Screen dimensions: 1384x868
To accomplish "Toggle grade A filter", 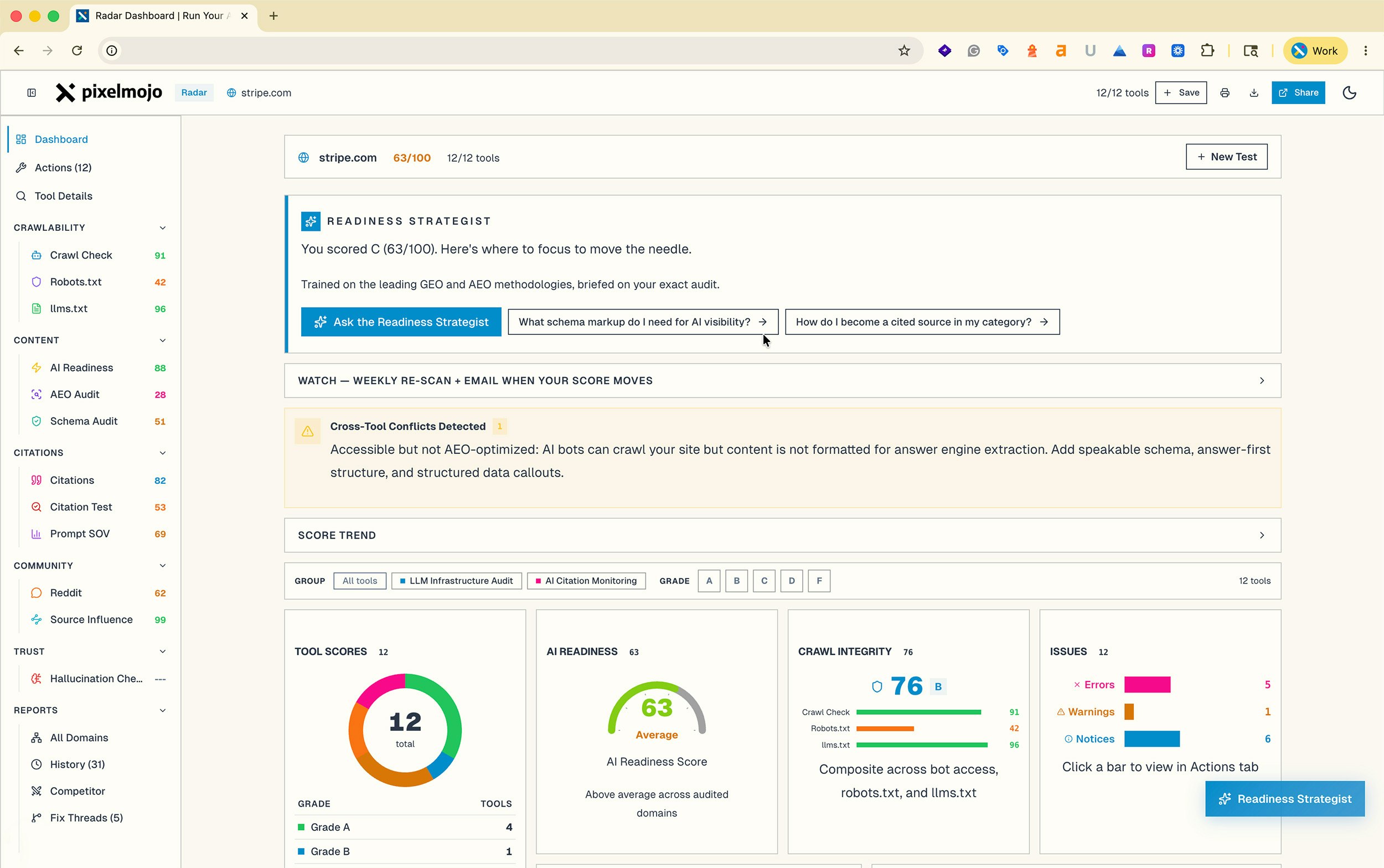I will click(x=709, y=581).
